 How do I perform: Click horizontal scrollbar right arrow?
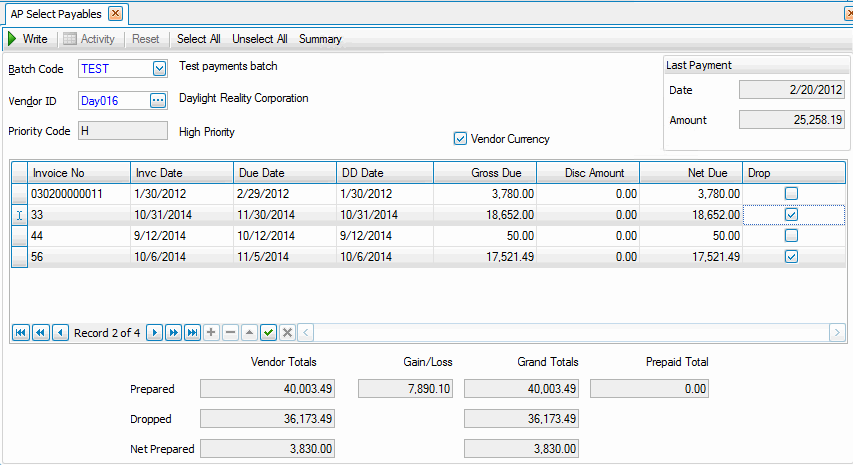coord(837,332)
